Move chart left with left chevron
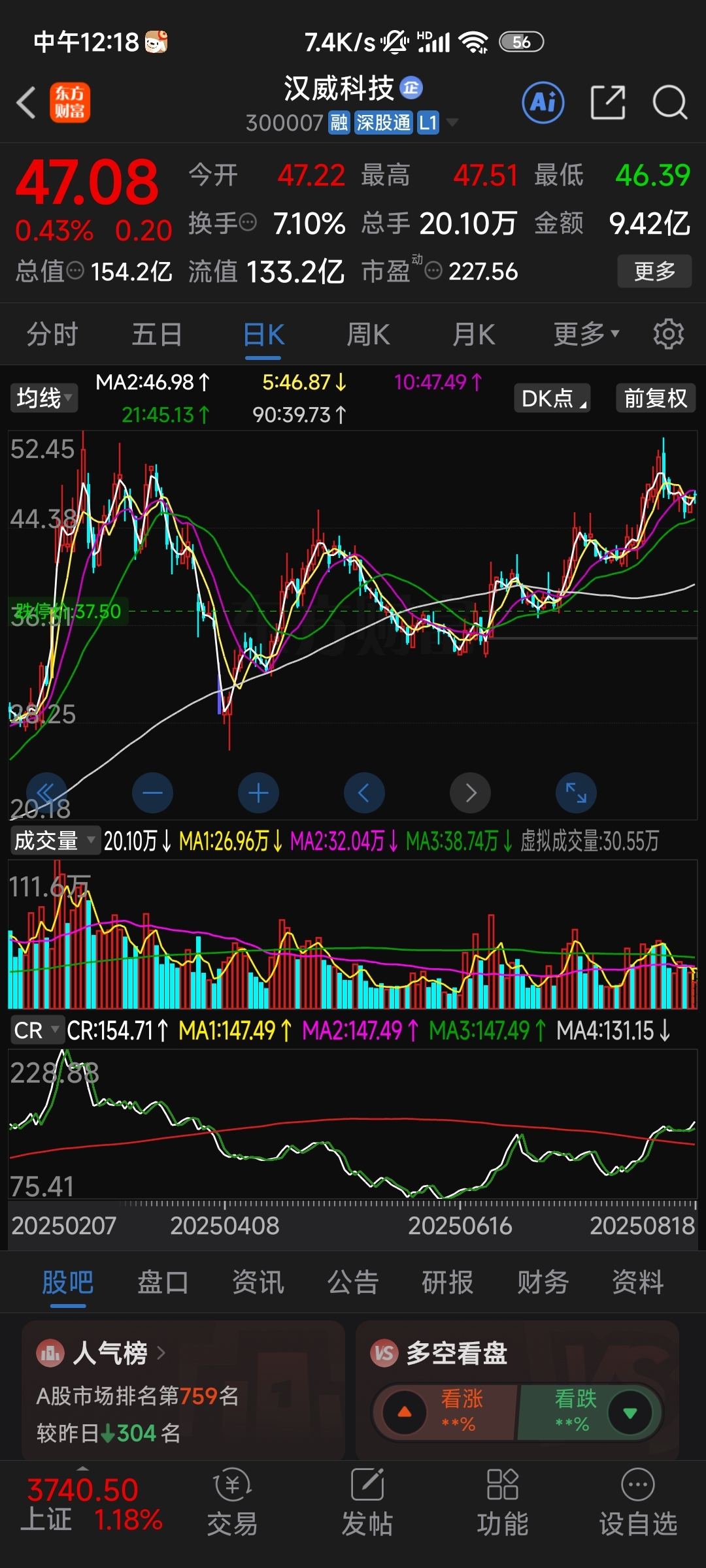Viewport: 706px width, 1568px height. [x=364, y=793]
